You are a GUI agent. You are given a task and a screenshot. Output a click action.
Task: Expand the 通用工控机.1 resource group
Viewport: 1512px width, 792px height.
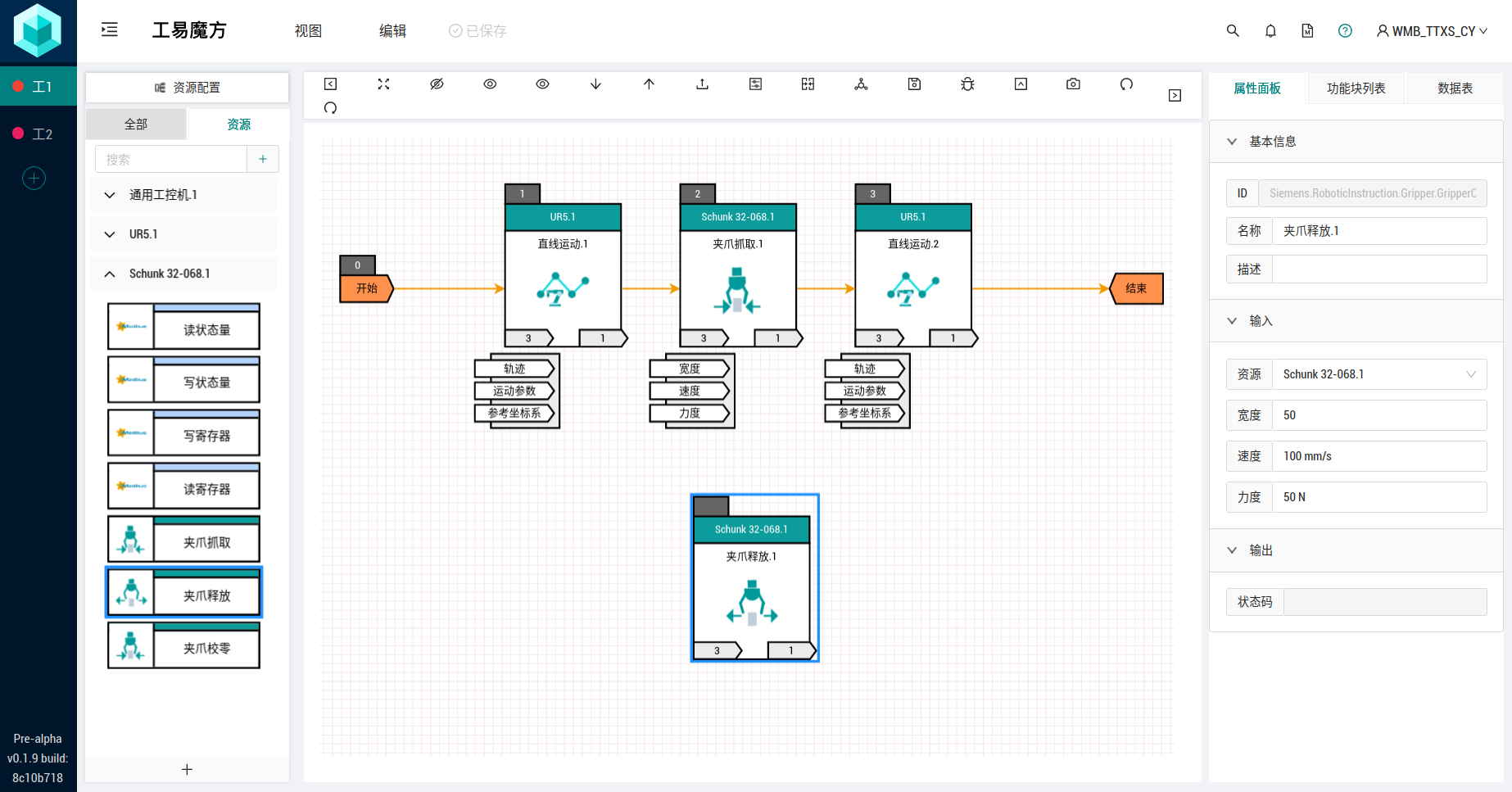click(183, 195)
